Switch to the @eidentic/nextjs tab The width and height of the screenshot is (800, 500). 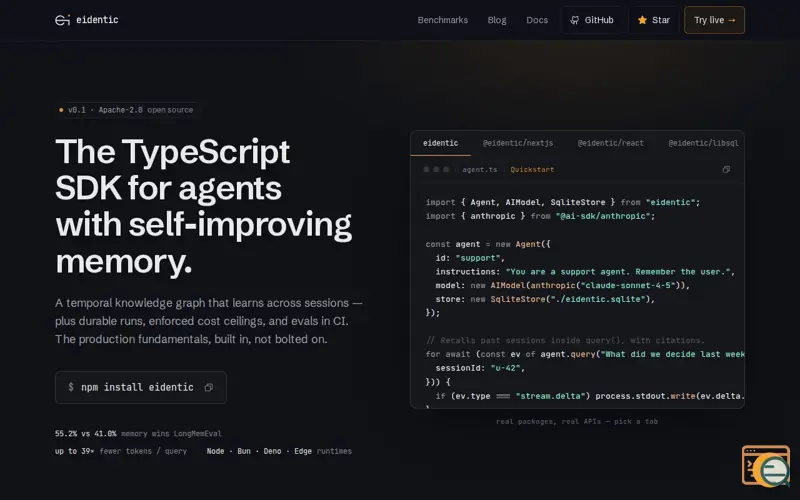click(x=517, y=143)
